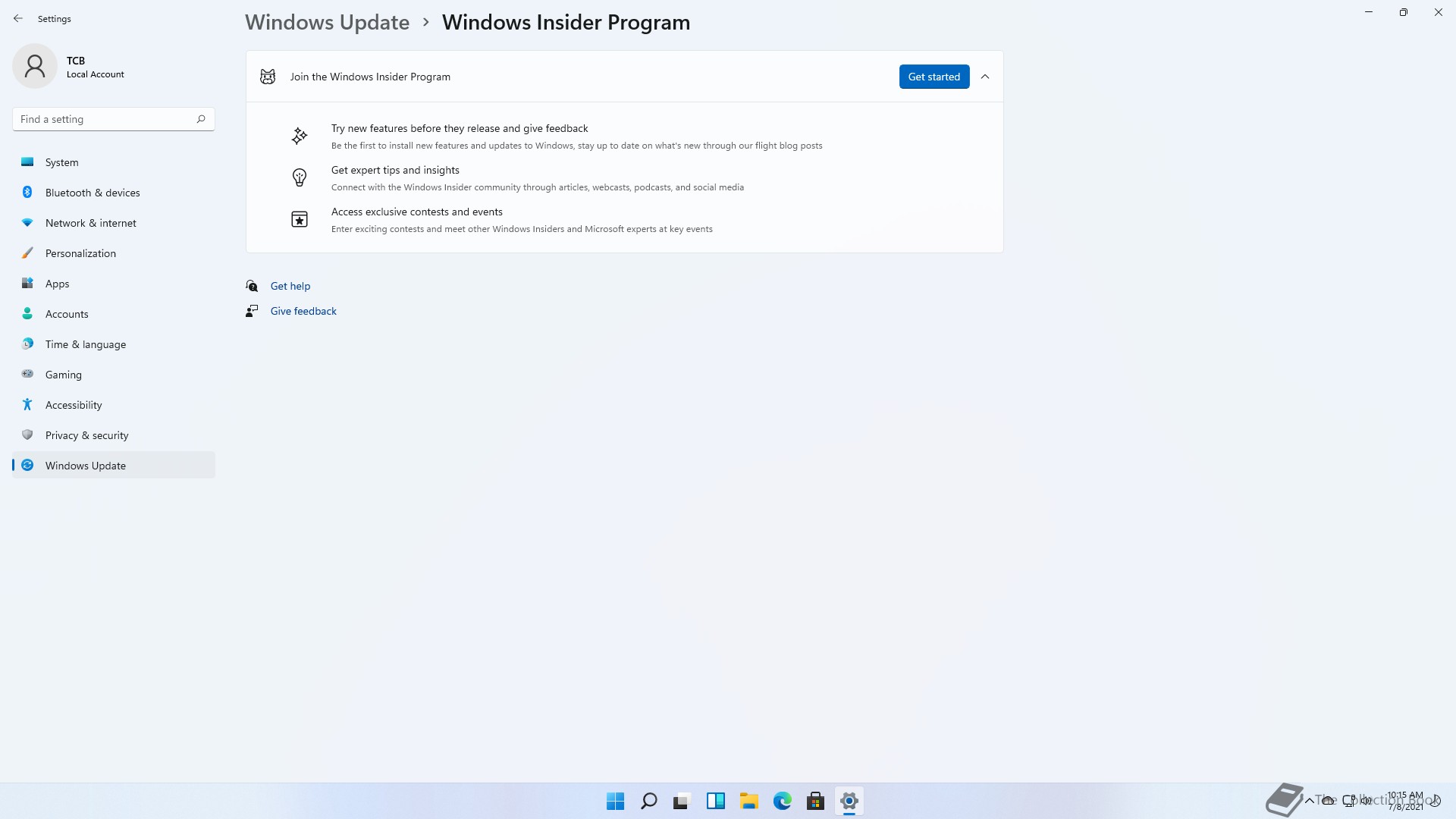Close the Settings window
This screenshot has height=819, width=1456.
point(1439,12)
